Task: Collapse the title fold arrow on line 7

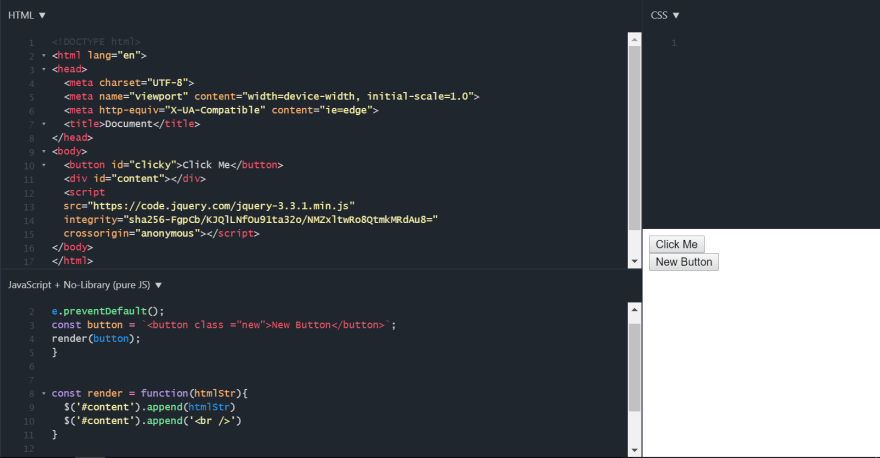Action: 44,123
